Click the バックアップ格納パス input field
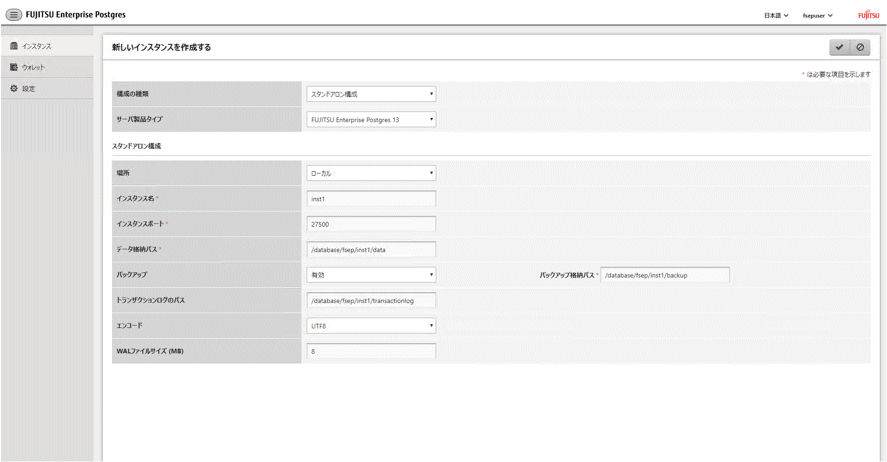 tap(665, 275)
